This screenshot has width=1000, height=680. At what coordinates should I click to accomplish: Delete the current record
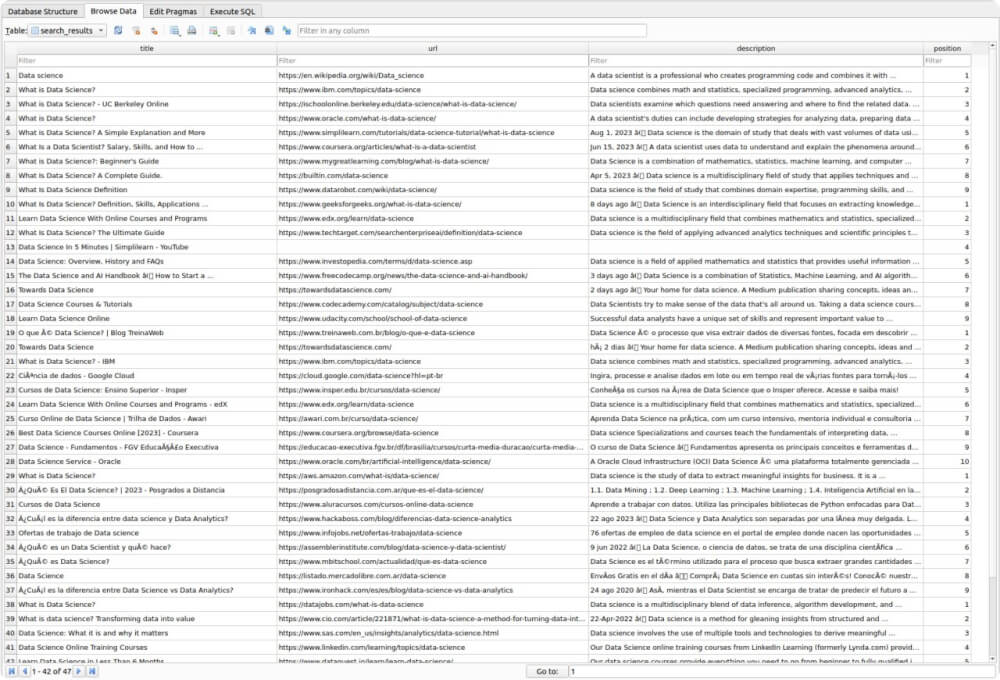(234, 31)
